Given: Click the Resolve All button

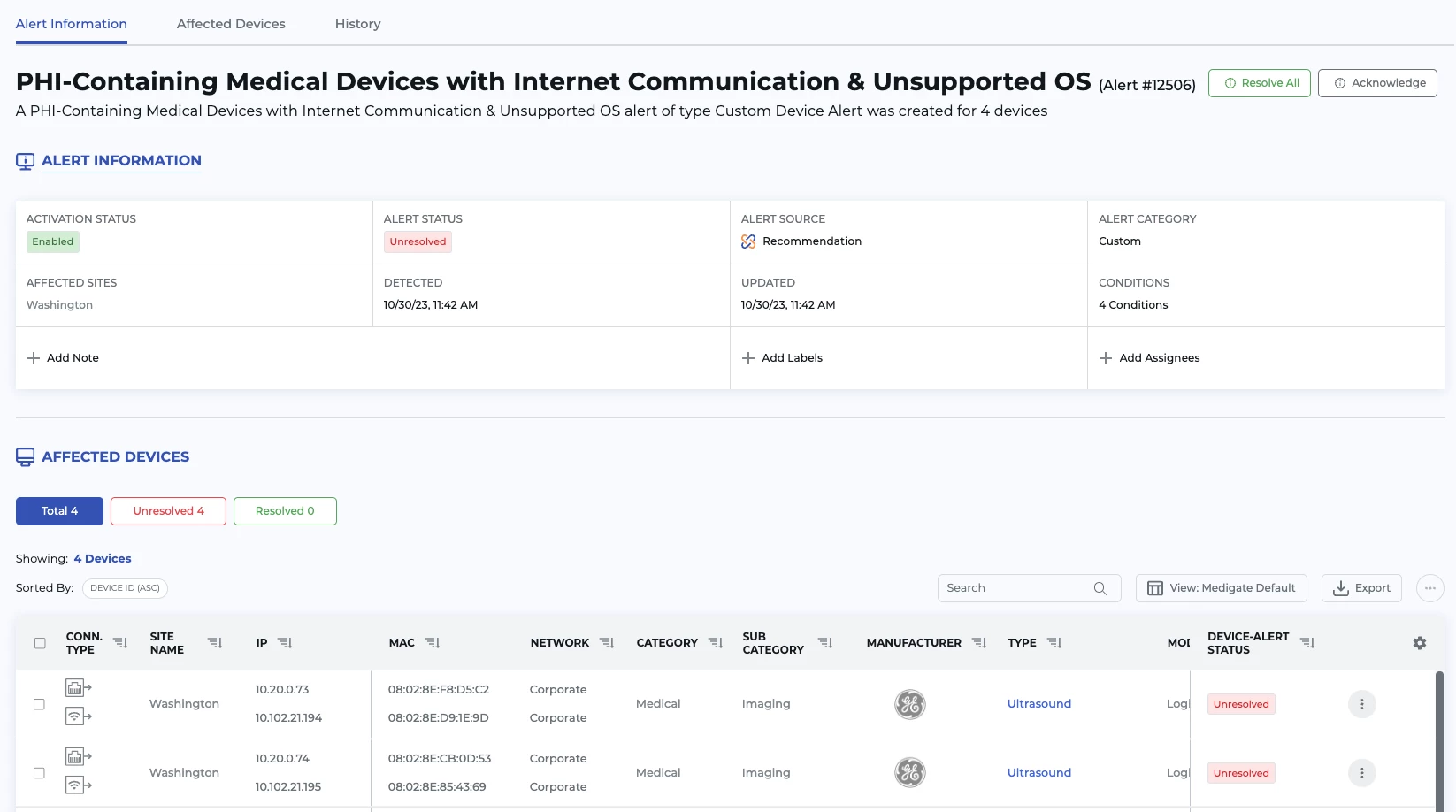Looking at the screenshot, I should (x=1259, y=83).
